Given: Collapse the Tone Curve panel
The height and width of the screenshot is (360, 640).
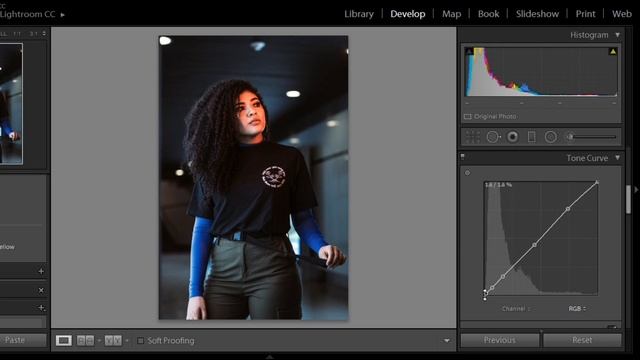Looking at the screenshot, I should (x=618, y=158).
